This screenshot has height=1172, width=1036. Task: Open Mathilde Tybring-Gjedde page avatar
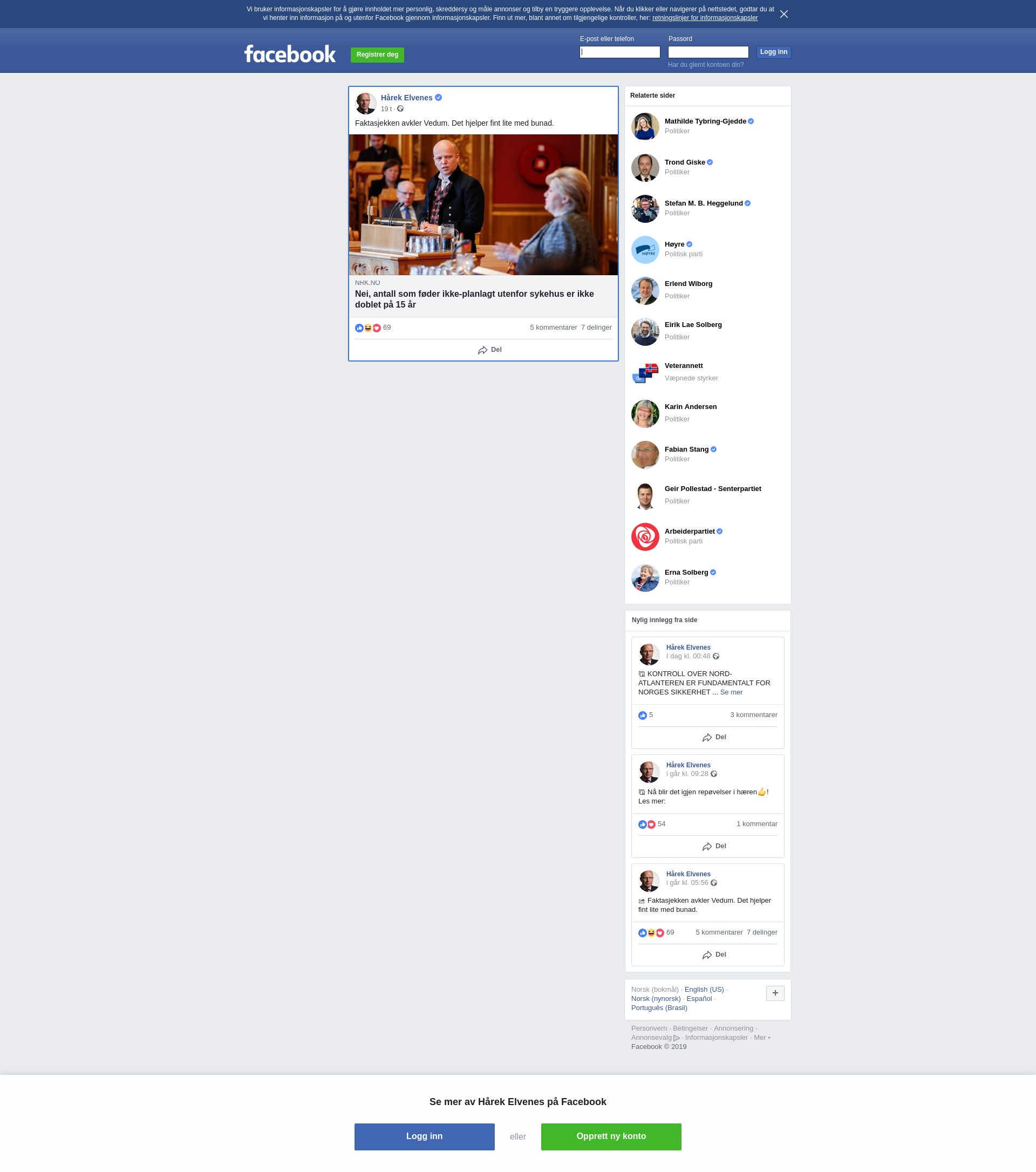coord(645,127)
